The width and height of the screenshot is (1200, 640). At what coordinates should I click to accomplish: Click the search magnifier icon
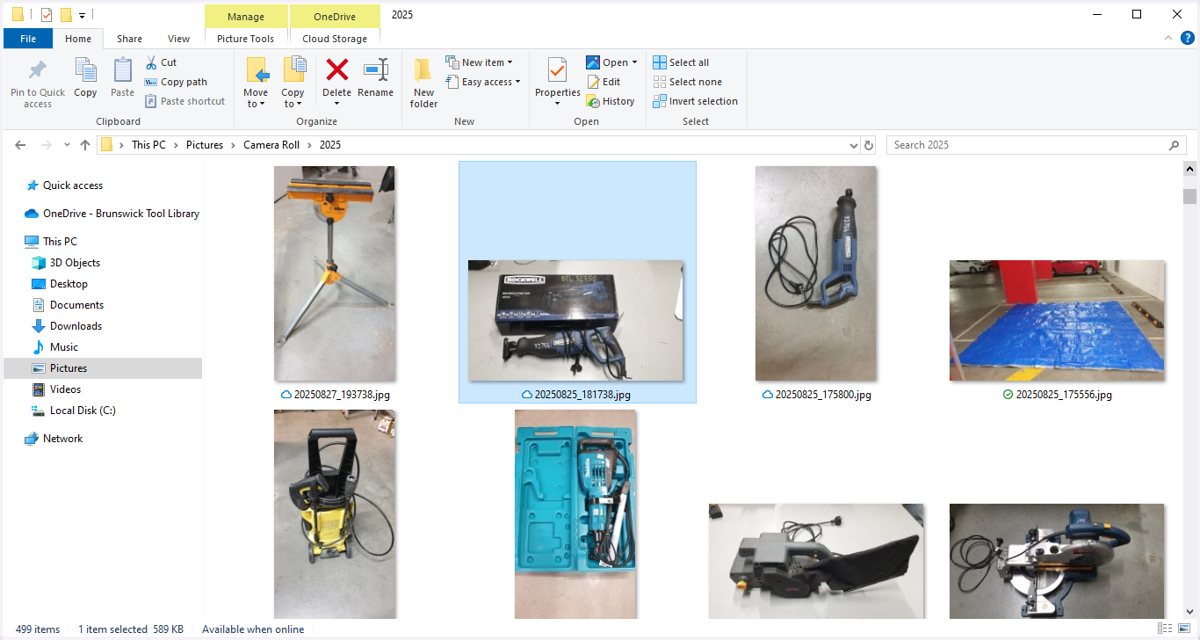pyautogui.click(x=1175, y=145)
